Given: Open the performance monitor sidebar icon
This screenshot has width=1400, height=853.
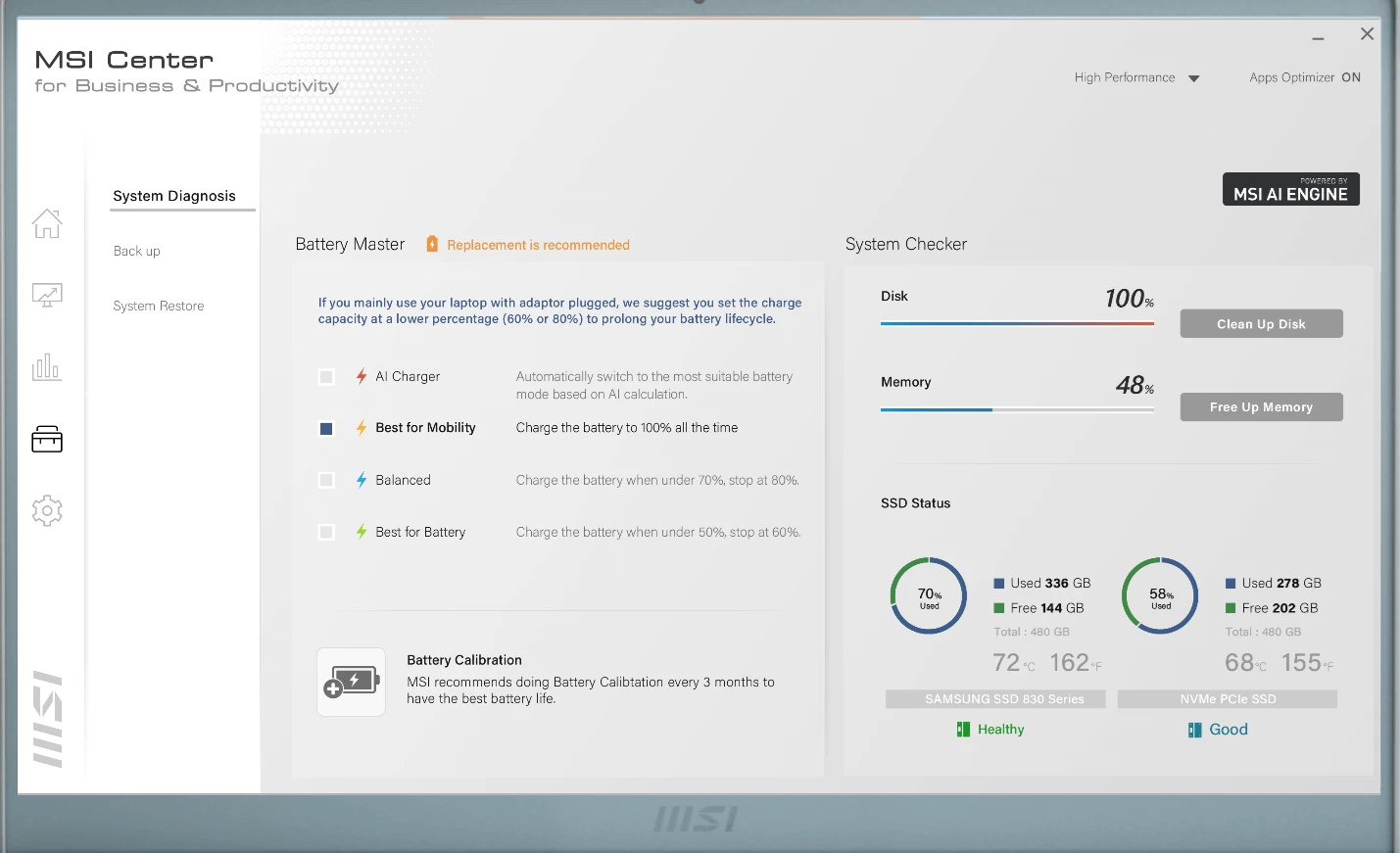Looking at the screenshot, I should pos(47,295).
